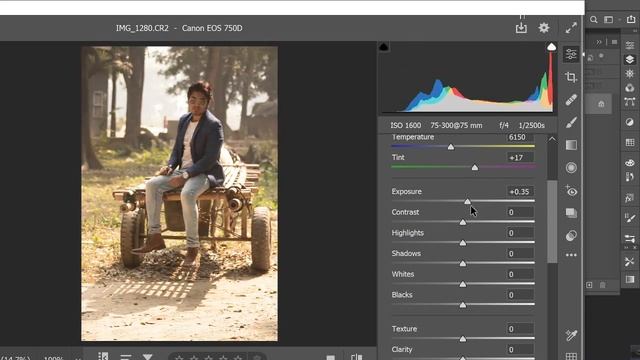Open Photoshop search magnifier icon

594,20
